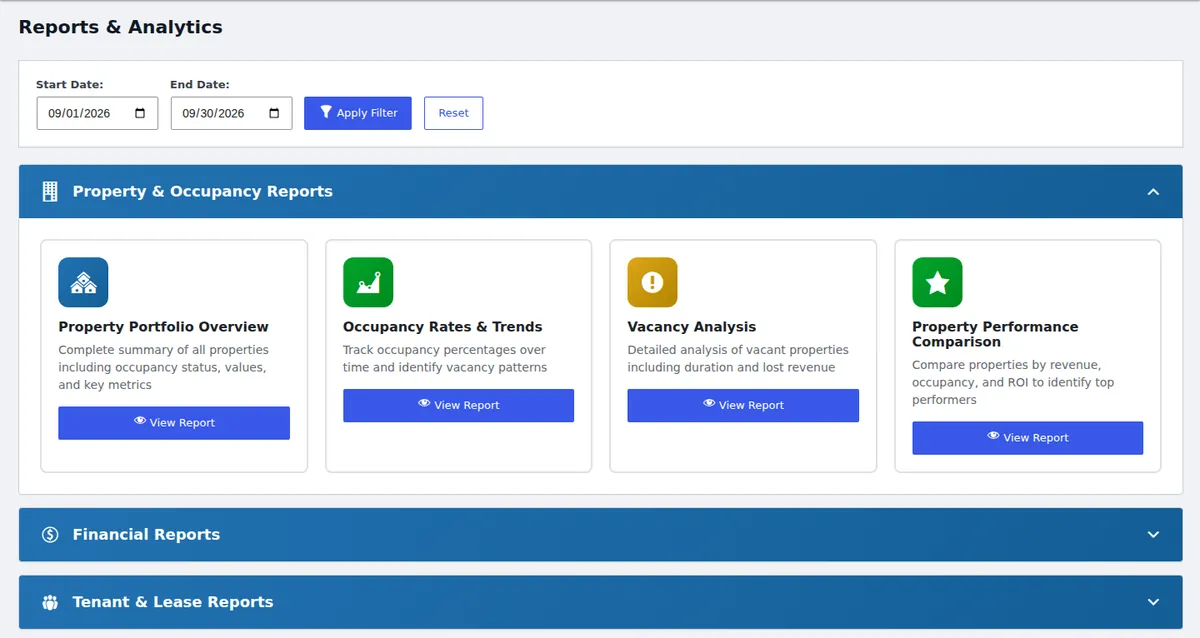Click the dollar icon beside Financial Reports
The image size is (1200, 638).
[x=50, y=534]
